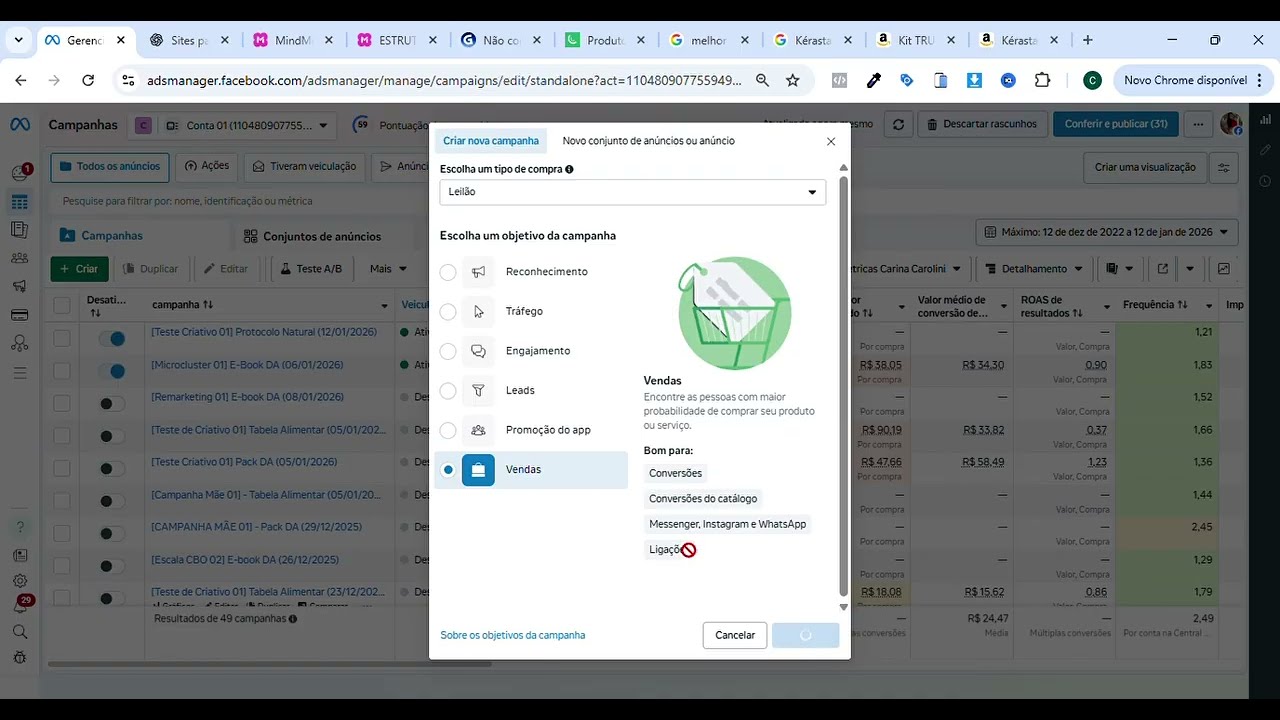Close the create campaign dialog with X
This screenshot has height=720, width=1280.
click(x=831, y=142)
